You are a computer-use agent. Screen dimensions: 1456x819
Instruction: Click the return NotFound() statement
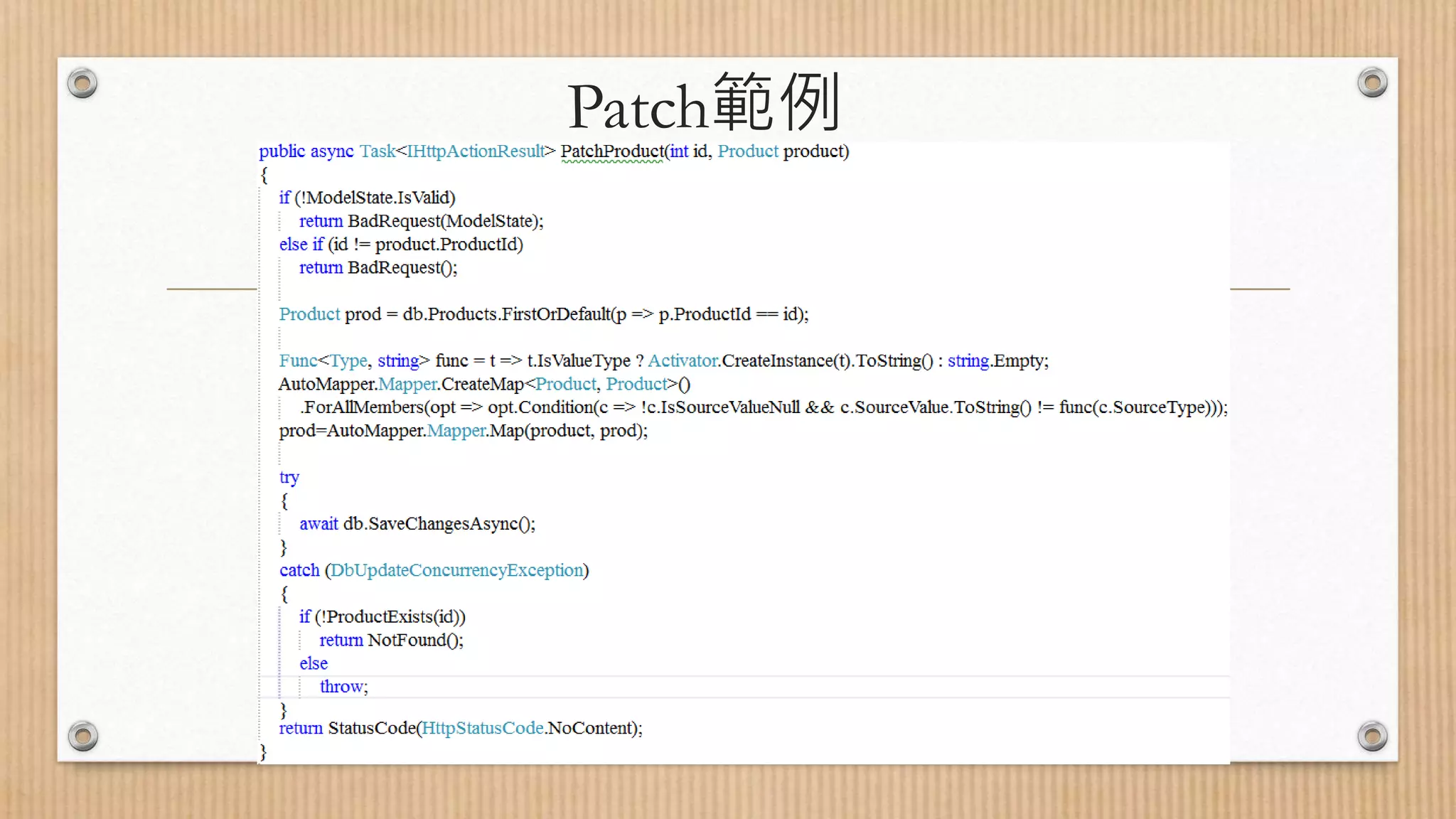[391, 641]
